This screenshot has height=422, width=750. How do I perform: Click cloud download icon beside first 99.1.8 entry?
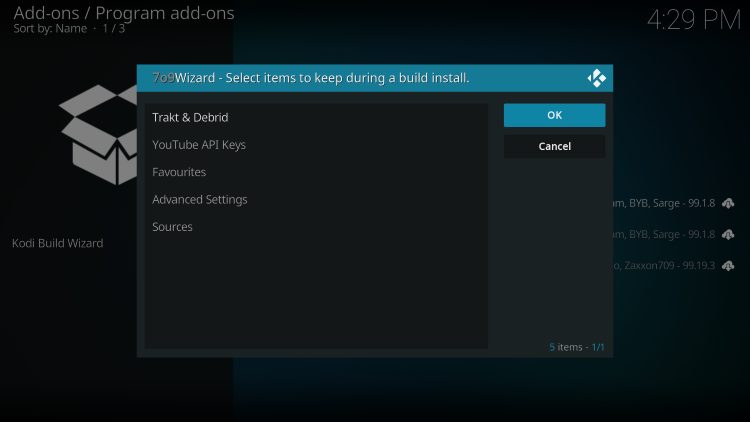(x=728, y=203)
